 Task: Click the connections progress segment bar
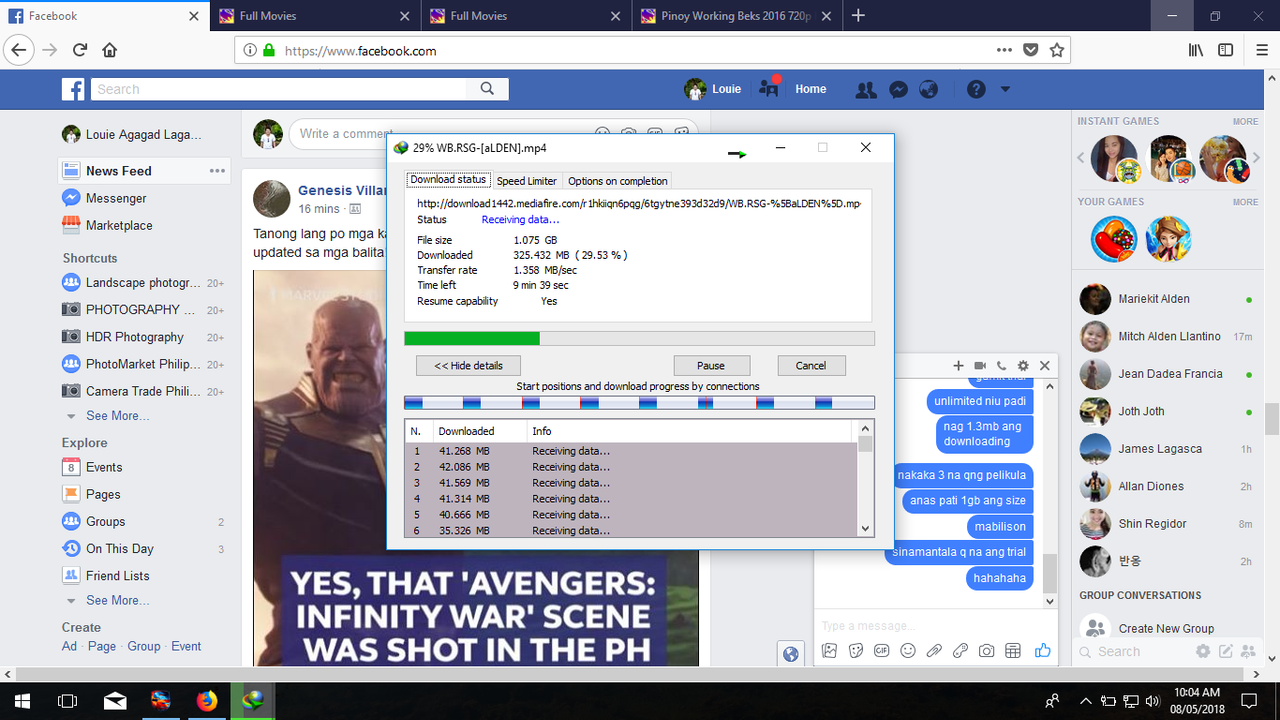click(639, 402)
